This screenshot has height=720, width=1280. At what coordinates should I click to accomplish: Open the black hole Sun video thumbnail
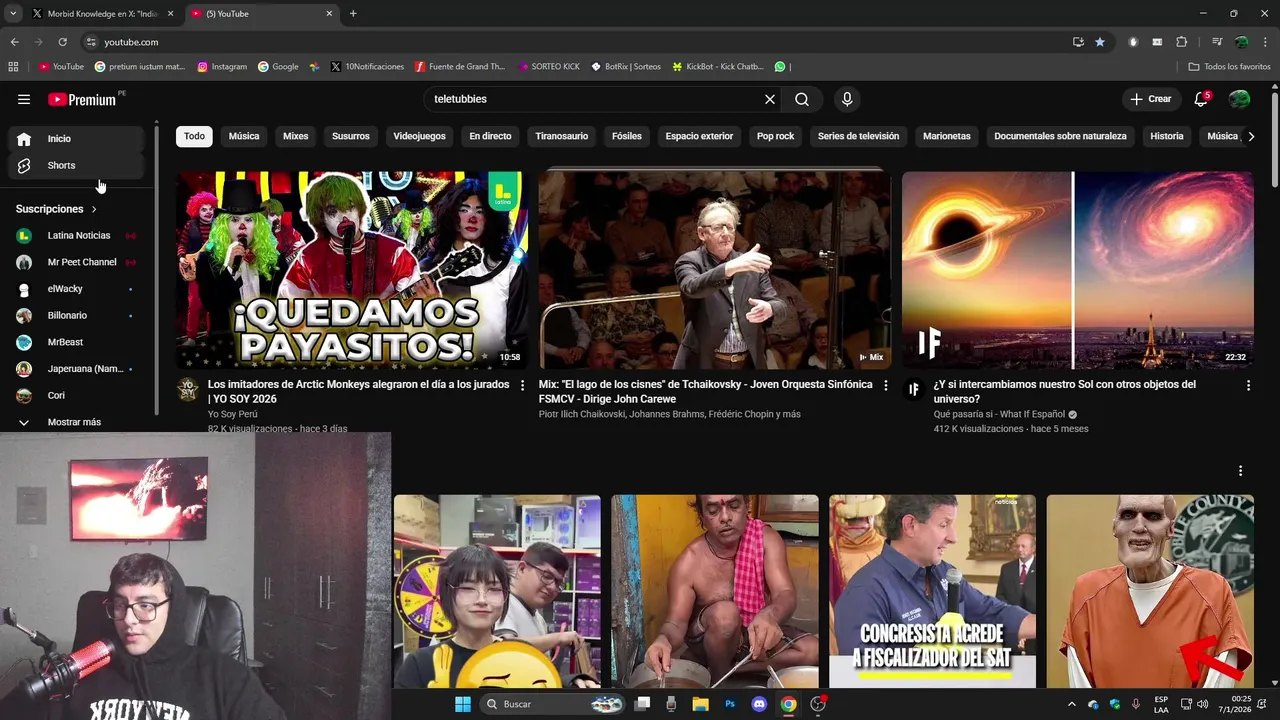tap(1078, 270)
